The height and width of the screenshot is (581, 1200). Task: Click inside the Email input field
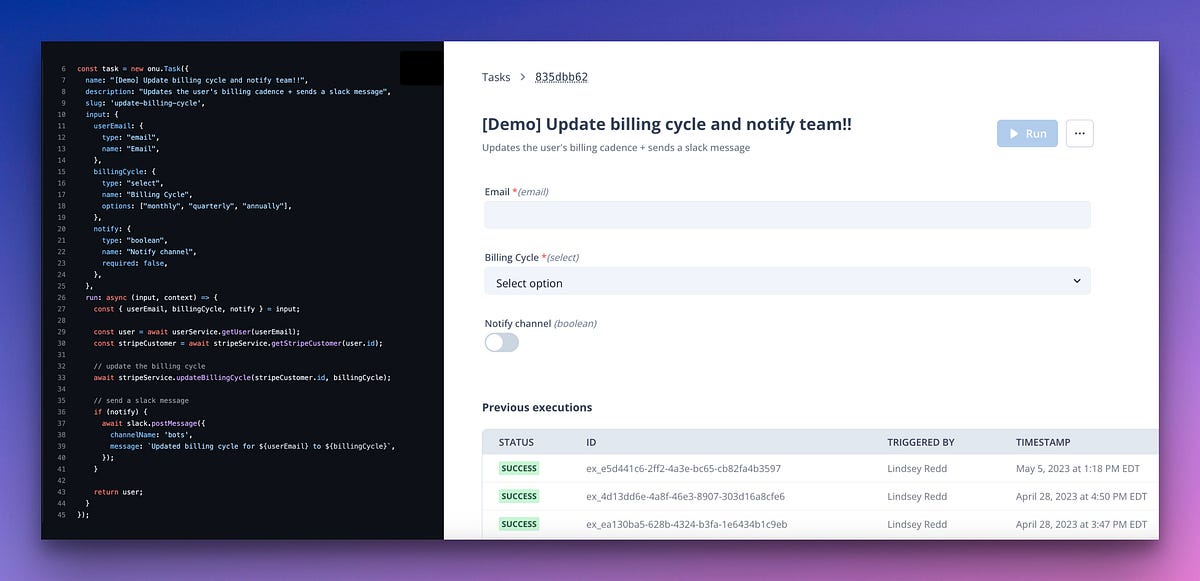coord(787,214)
